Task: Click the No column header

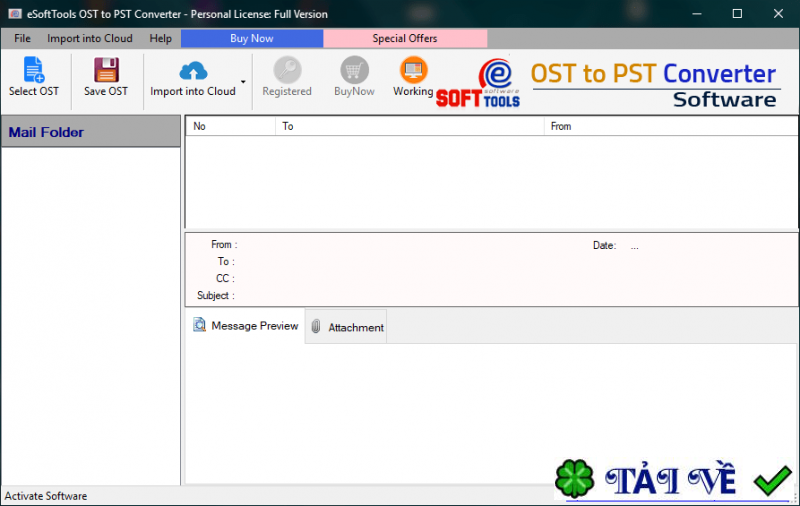Action: click(231, 126)
